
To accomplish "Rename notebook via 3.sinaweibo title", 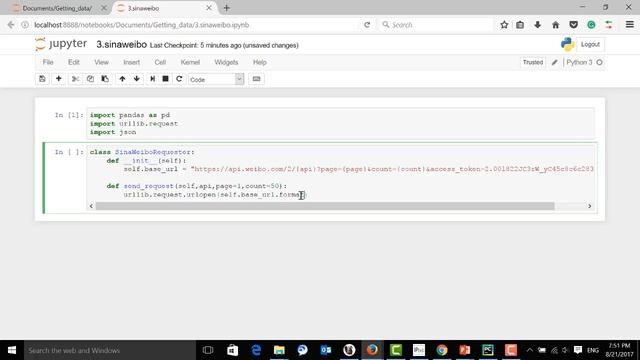I will [x=121, y=44].
